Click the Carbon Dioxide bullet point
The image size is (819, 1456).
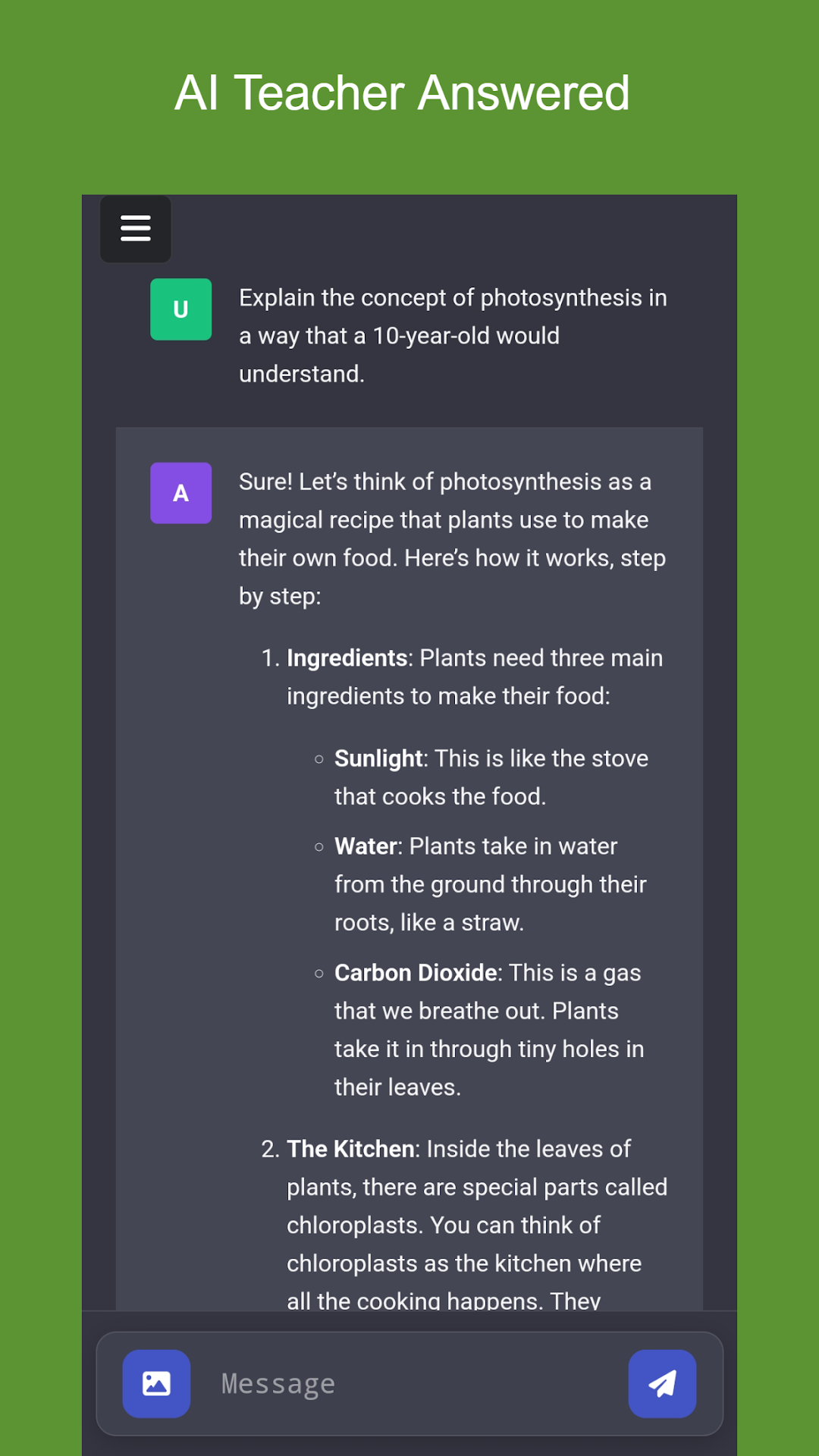(x=489, y=1030)
